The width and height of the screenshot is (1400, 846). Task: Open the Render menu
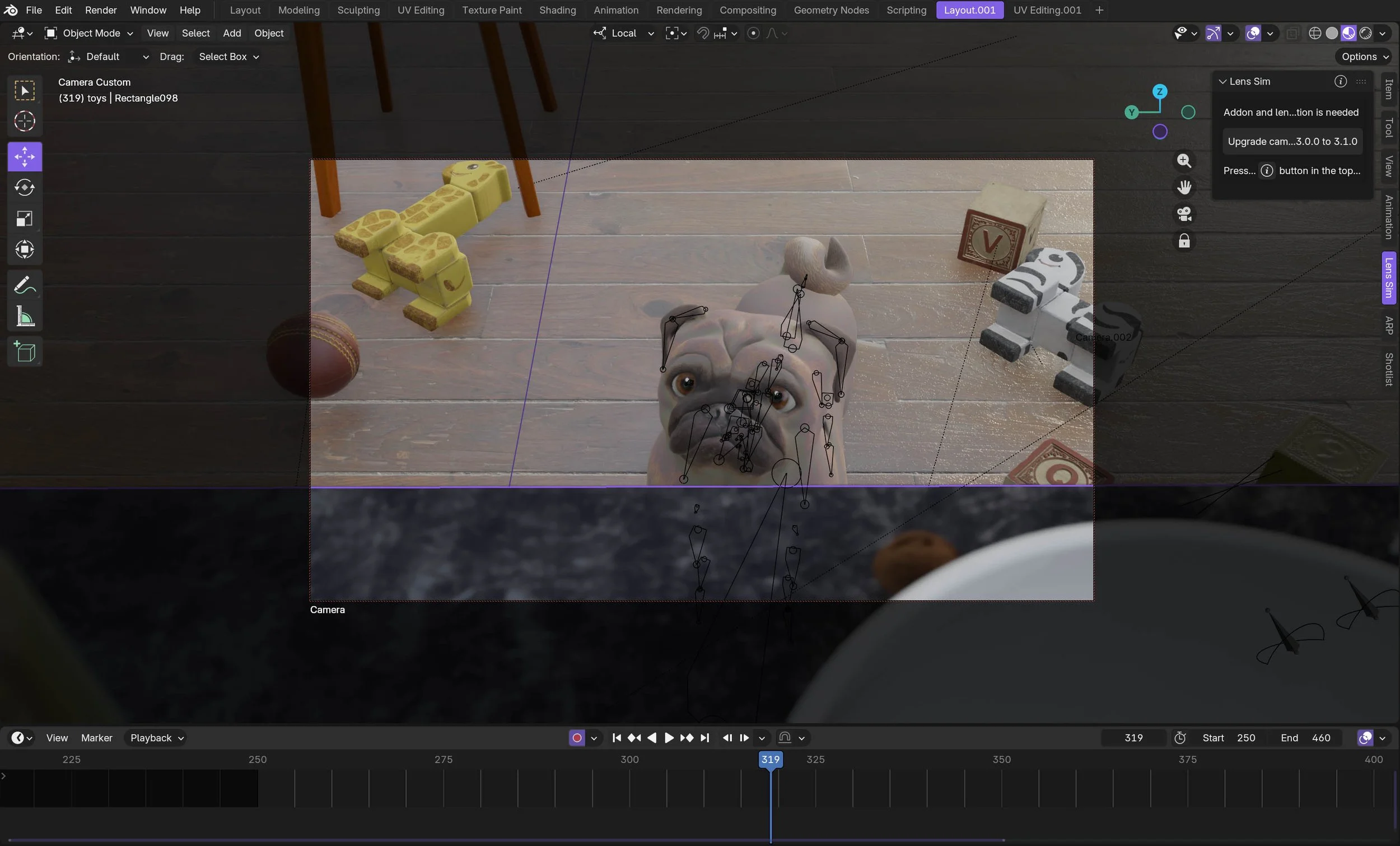pyautogui.click(x=101, y=10)
